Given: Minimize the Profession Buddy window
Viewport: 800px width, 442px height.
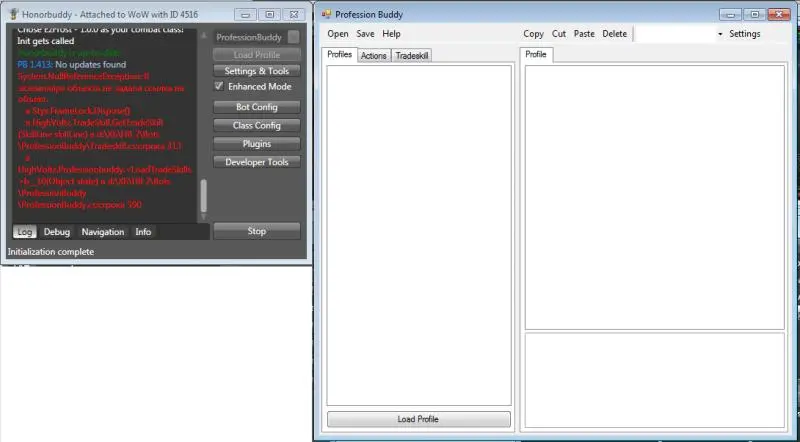Looking at the screenshot, I should [731, 15].
